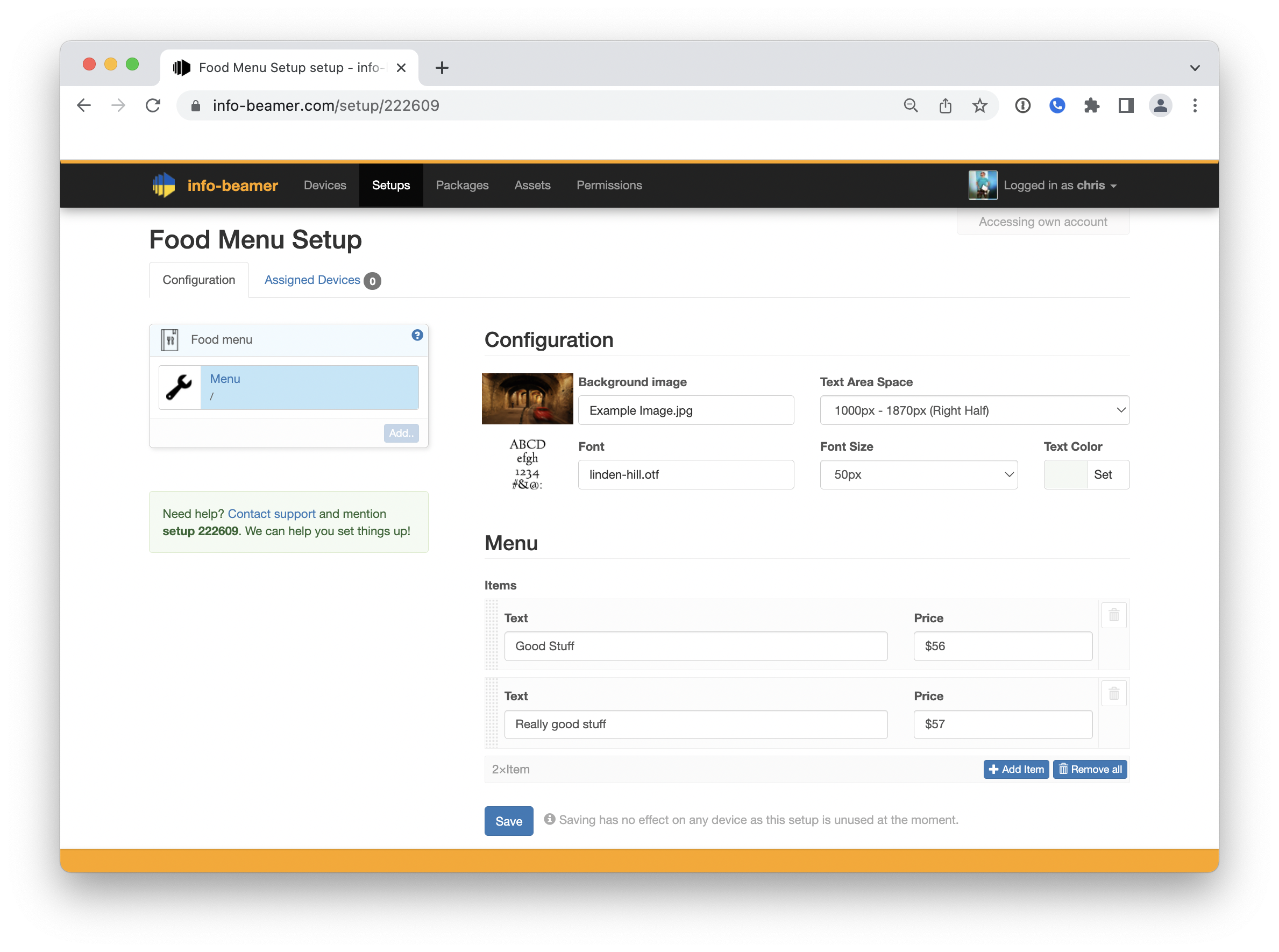The height and width of the screenshot is (952, 1279).
Task: Expand the Text Area Space dropdown
Action: pyautogui.click(x=974, y=411)
